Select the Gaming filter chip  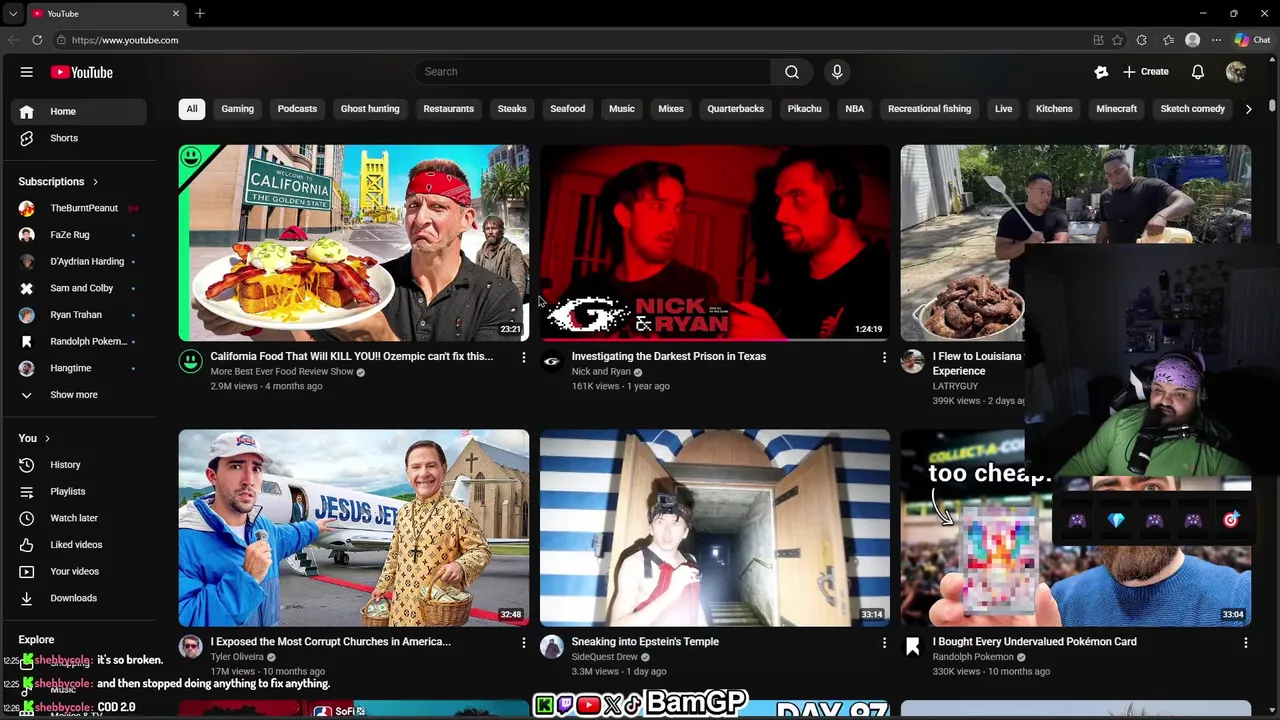coord(237,109)
